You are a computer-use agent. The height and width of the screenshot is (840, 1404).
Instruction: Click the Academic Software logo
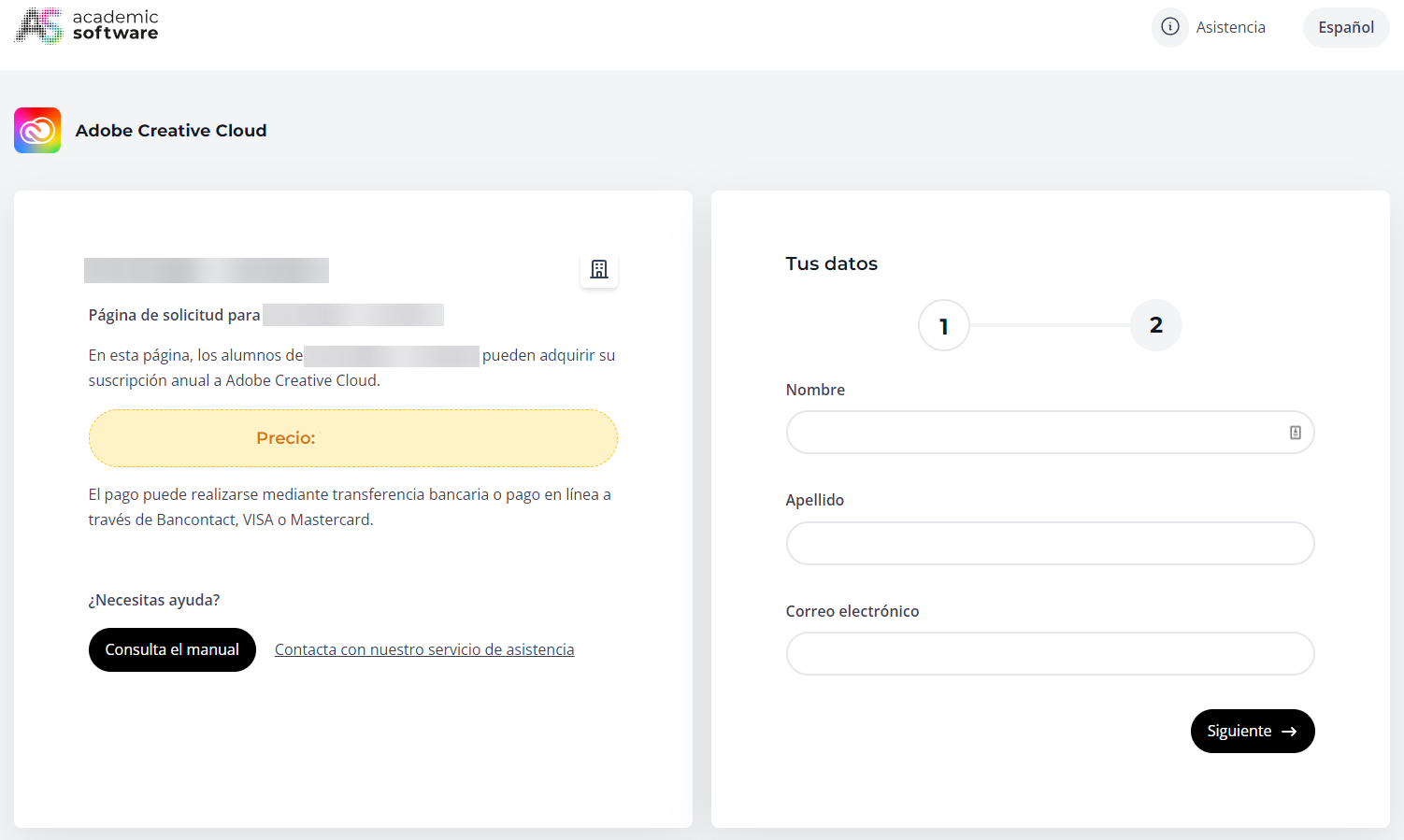pos(85,25)
